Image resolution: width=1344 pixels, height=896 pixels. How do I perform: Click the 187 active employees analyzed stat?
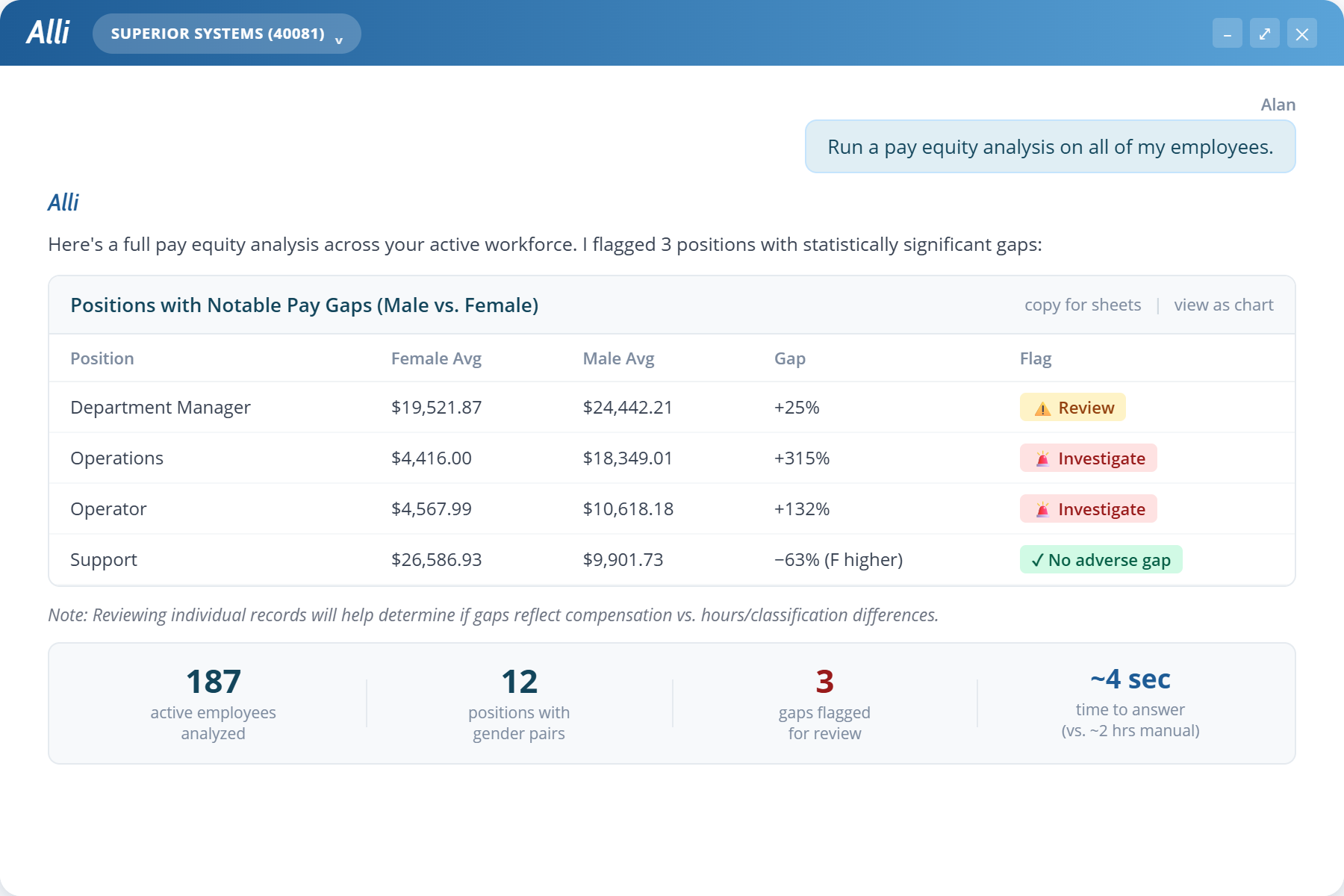pyautogui.click(x=213, y=703)
